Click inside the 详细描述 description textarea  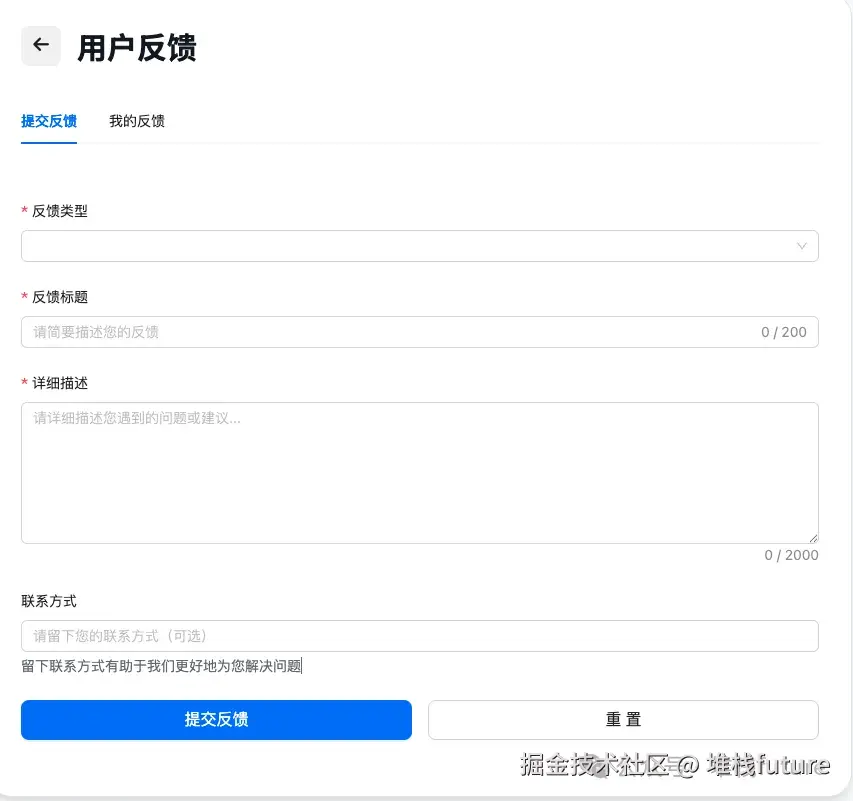420,470
